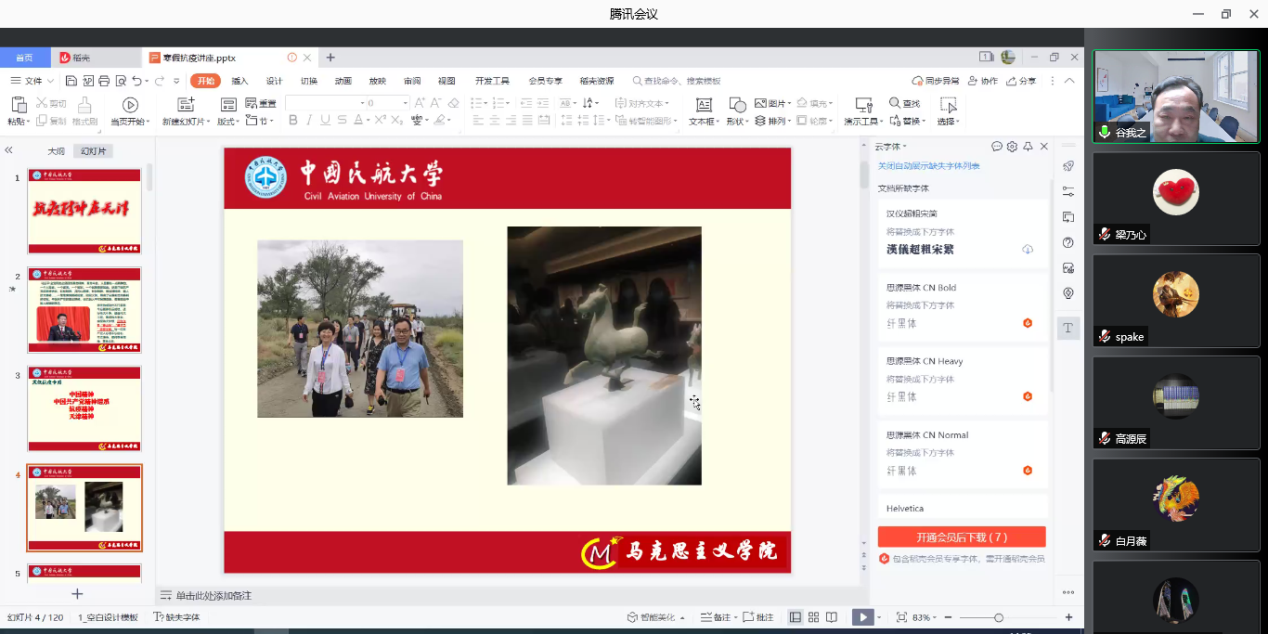The image size is (1268, 634).
Task: Click the Find (查找) magnifier icon
Action: tap(896, 103)
